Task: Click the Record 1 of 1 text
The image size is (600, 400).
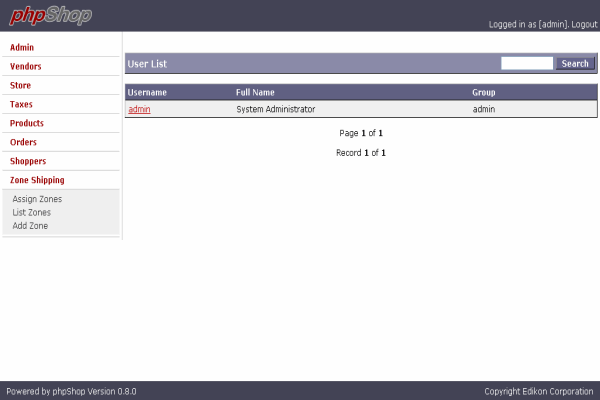Action: pyautogui.click(x=361, y=153)
